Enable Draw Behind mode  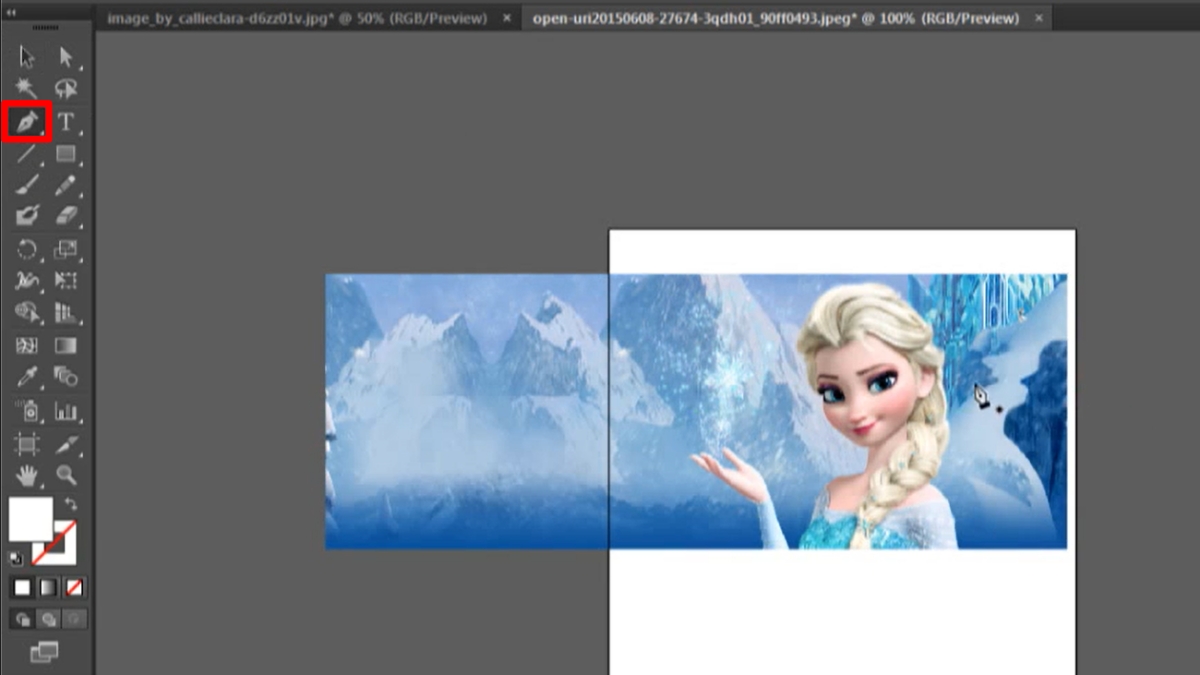point(46,619)
